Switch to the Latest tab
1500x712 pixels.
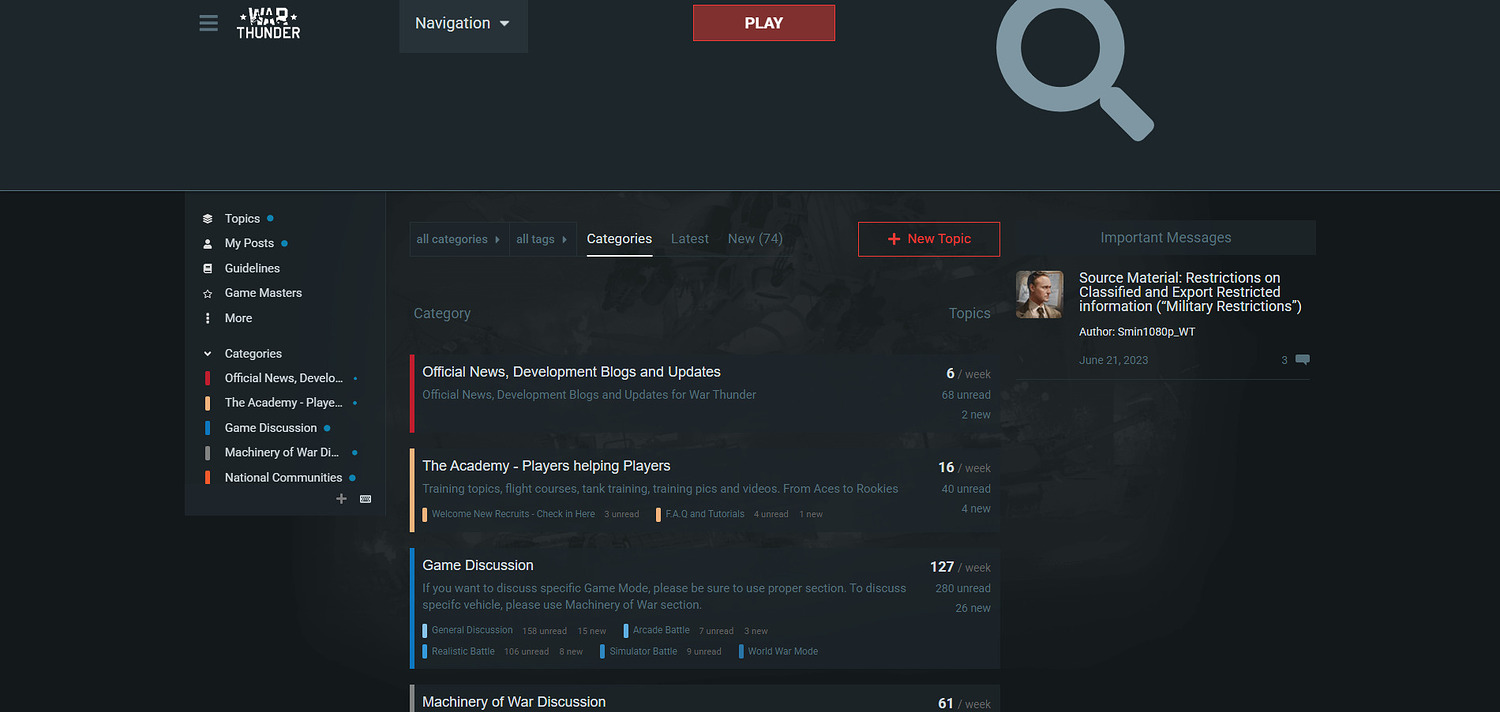690,239
